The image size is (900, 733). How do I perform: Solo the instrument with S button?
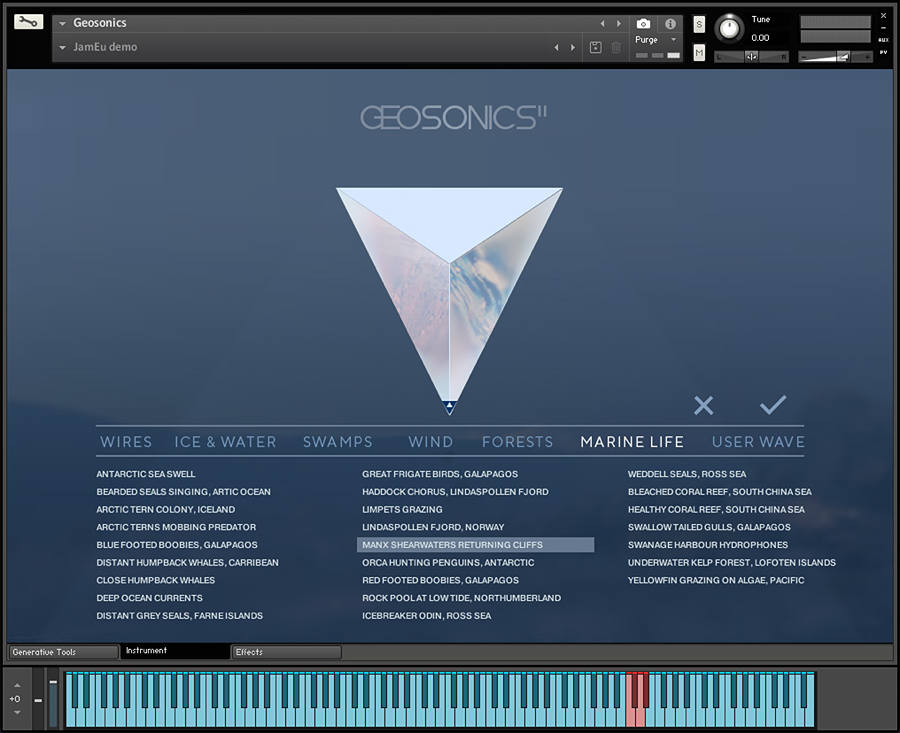(699, 24)
